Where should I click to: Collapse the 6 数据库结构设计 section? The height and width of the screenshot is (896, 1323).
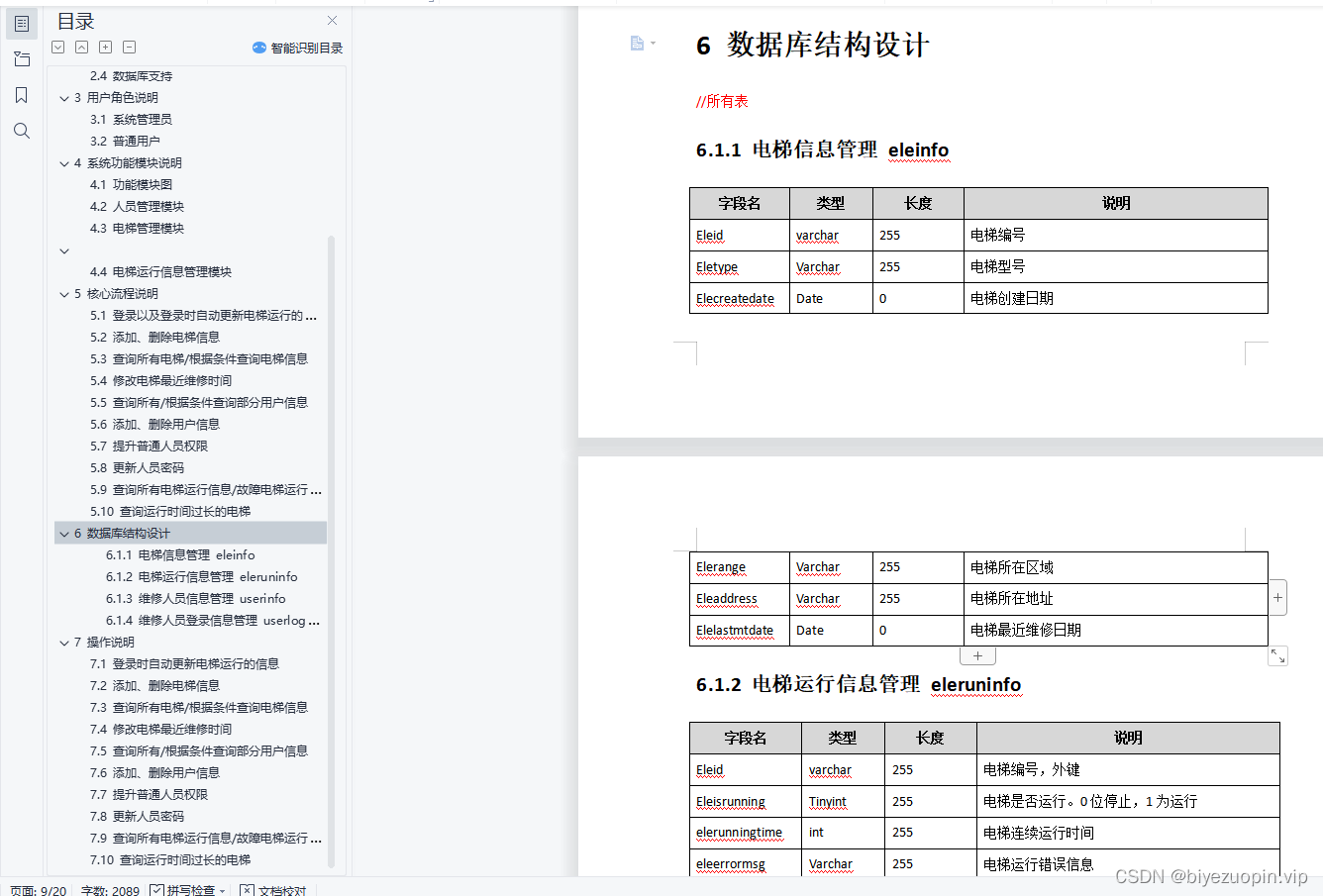[x=64, y=533]
